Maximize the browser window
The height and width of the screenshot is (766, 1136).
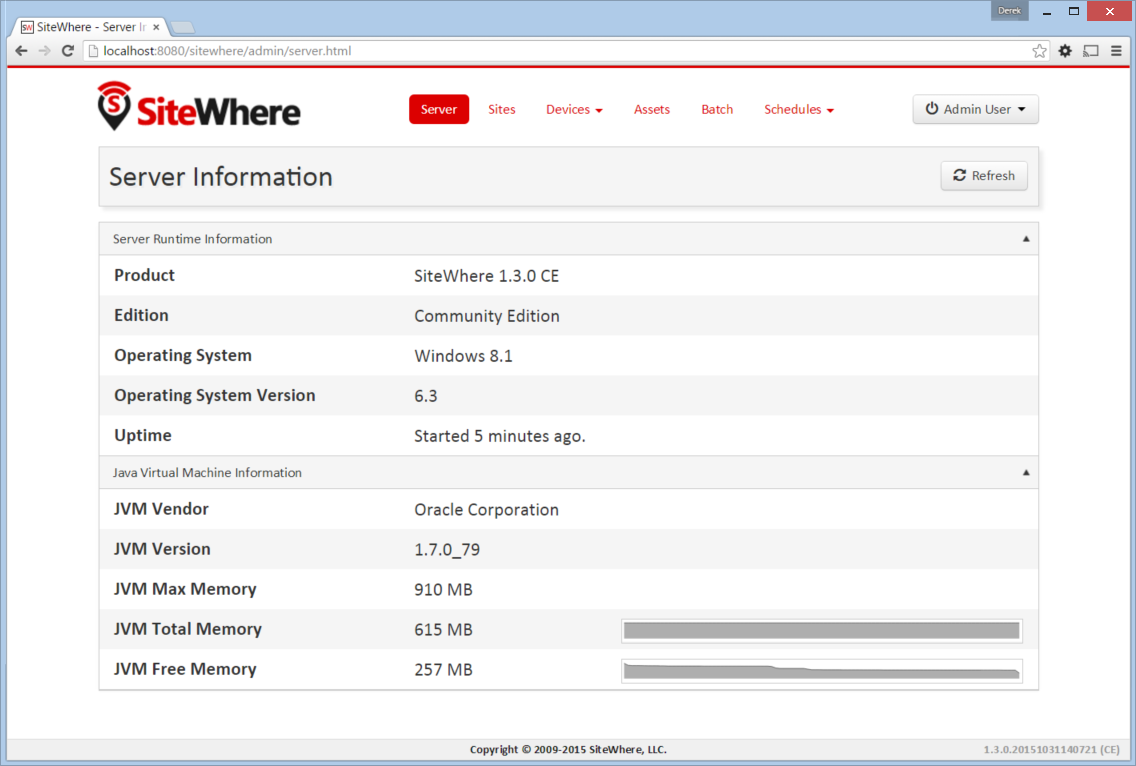point(1074,11)
